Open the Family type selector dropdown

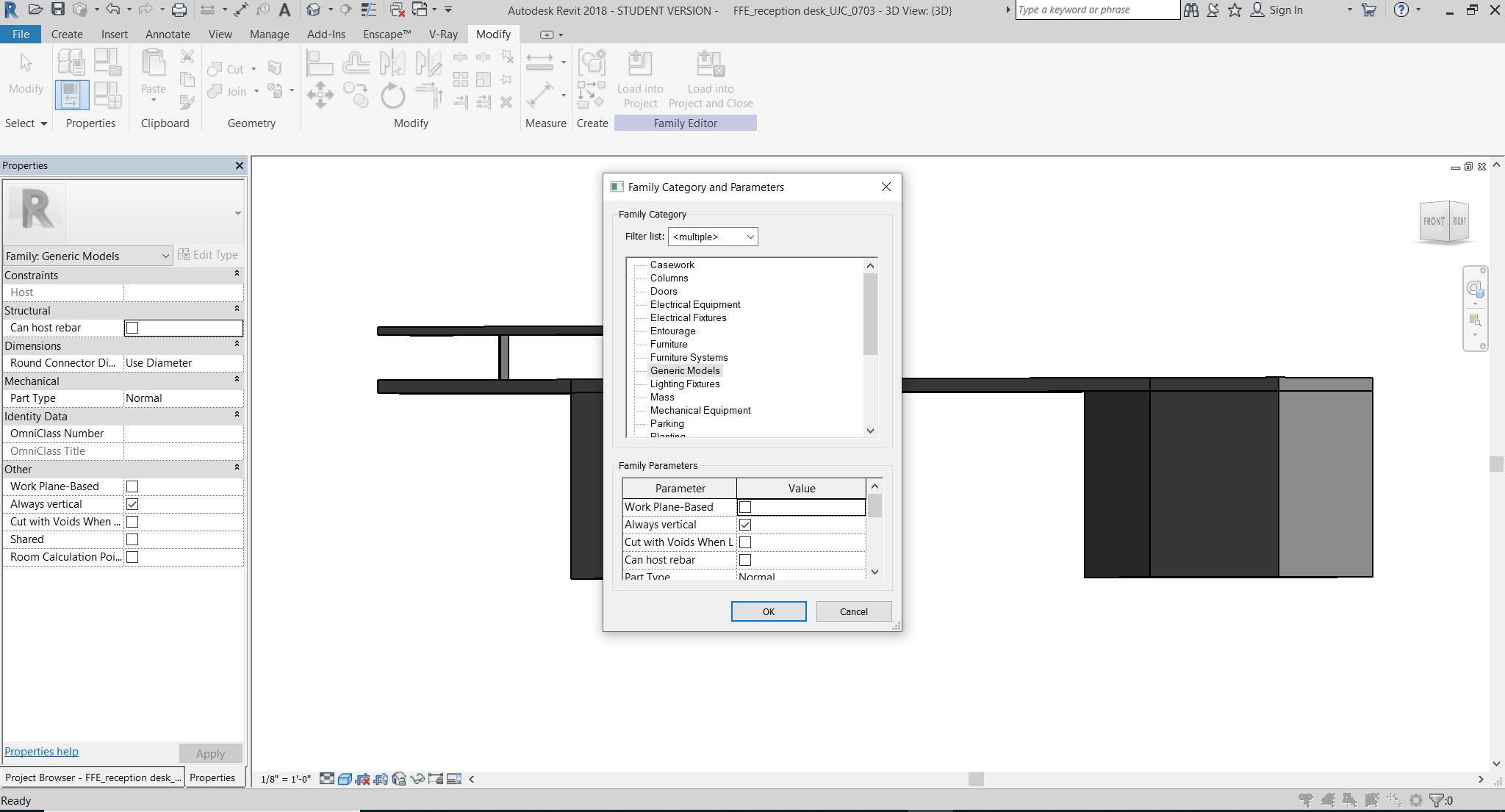(x=165, y=256)
